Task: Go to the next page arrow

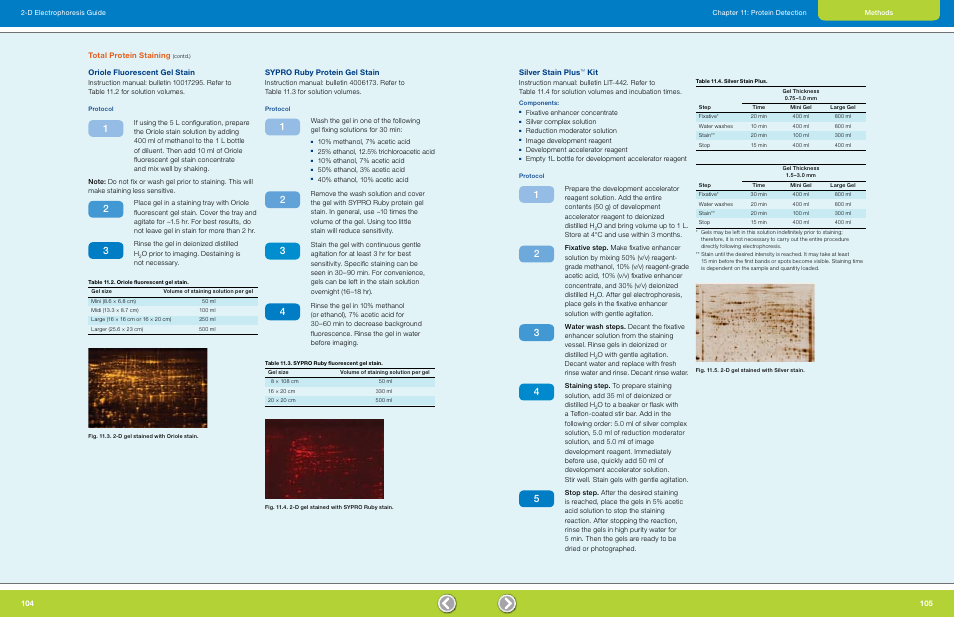Action: coord(507,603)
